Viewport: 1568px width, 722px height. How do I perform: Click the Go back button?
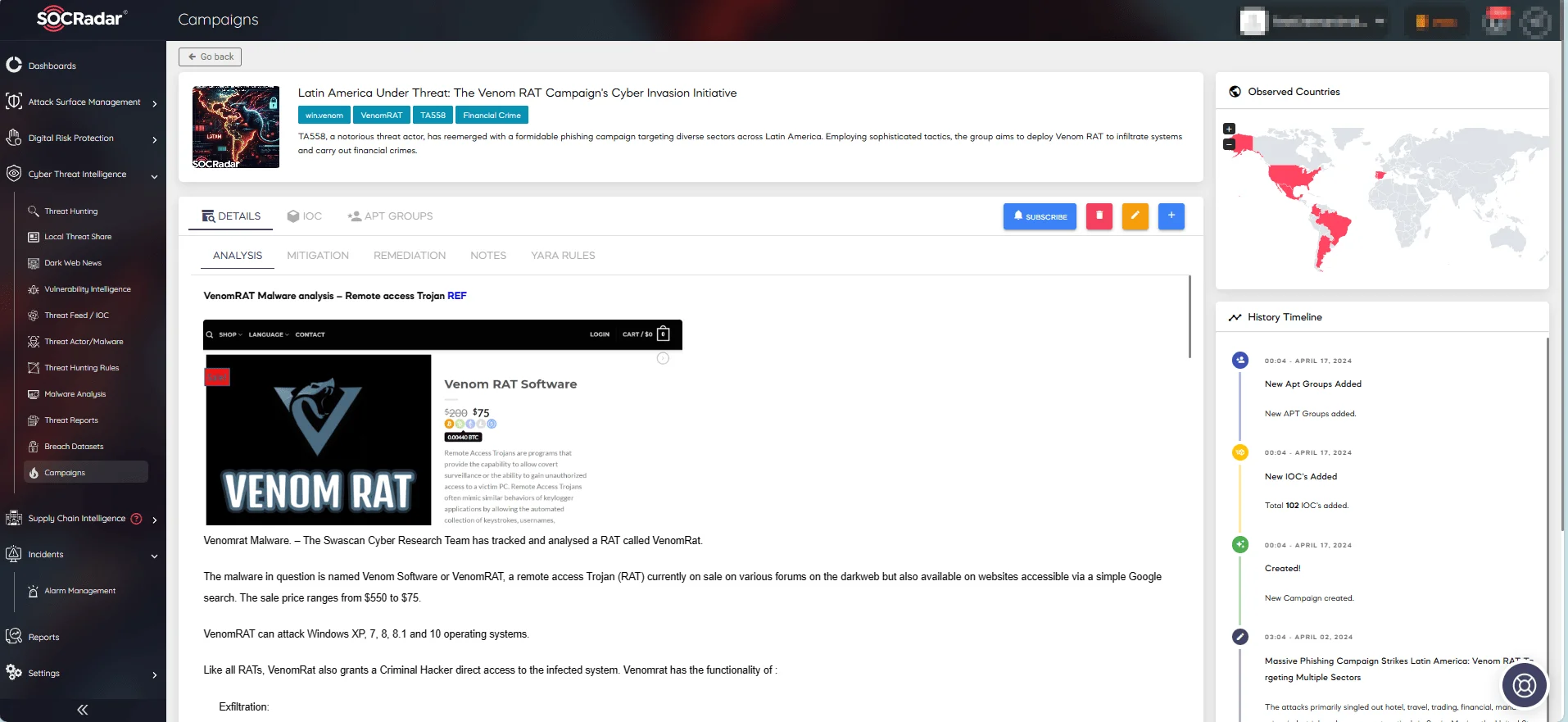click(x=211, y=57)
